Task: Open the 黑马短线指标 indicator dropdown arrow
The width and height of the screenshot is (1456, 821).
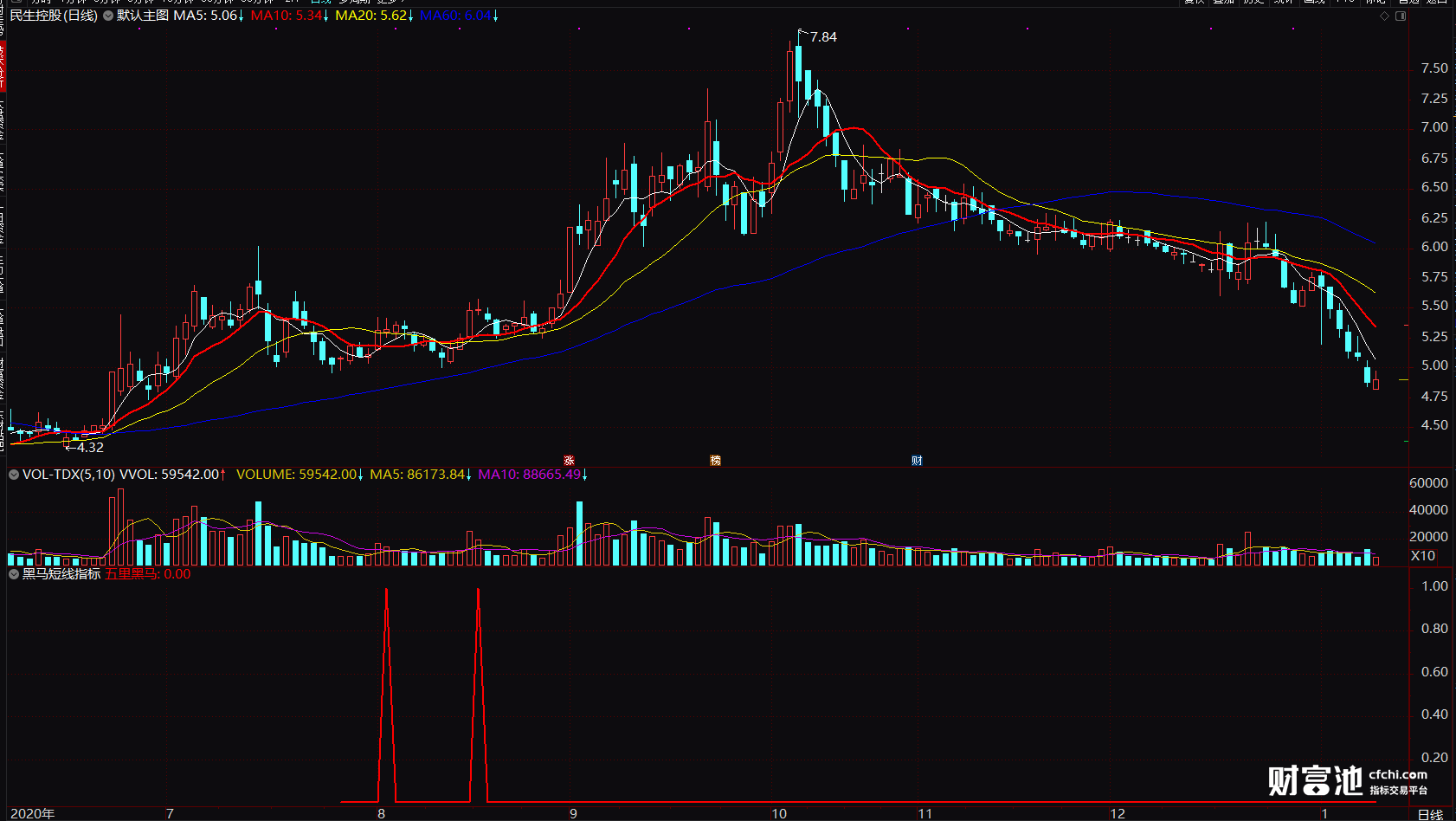Action: click(x=14, y=574)
